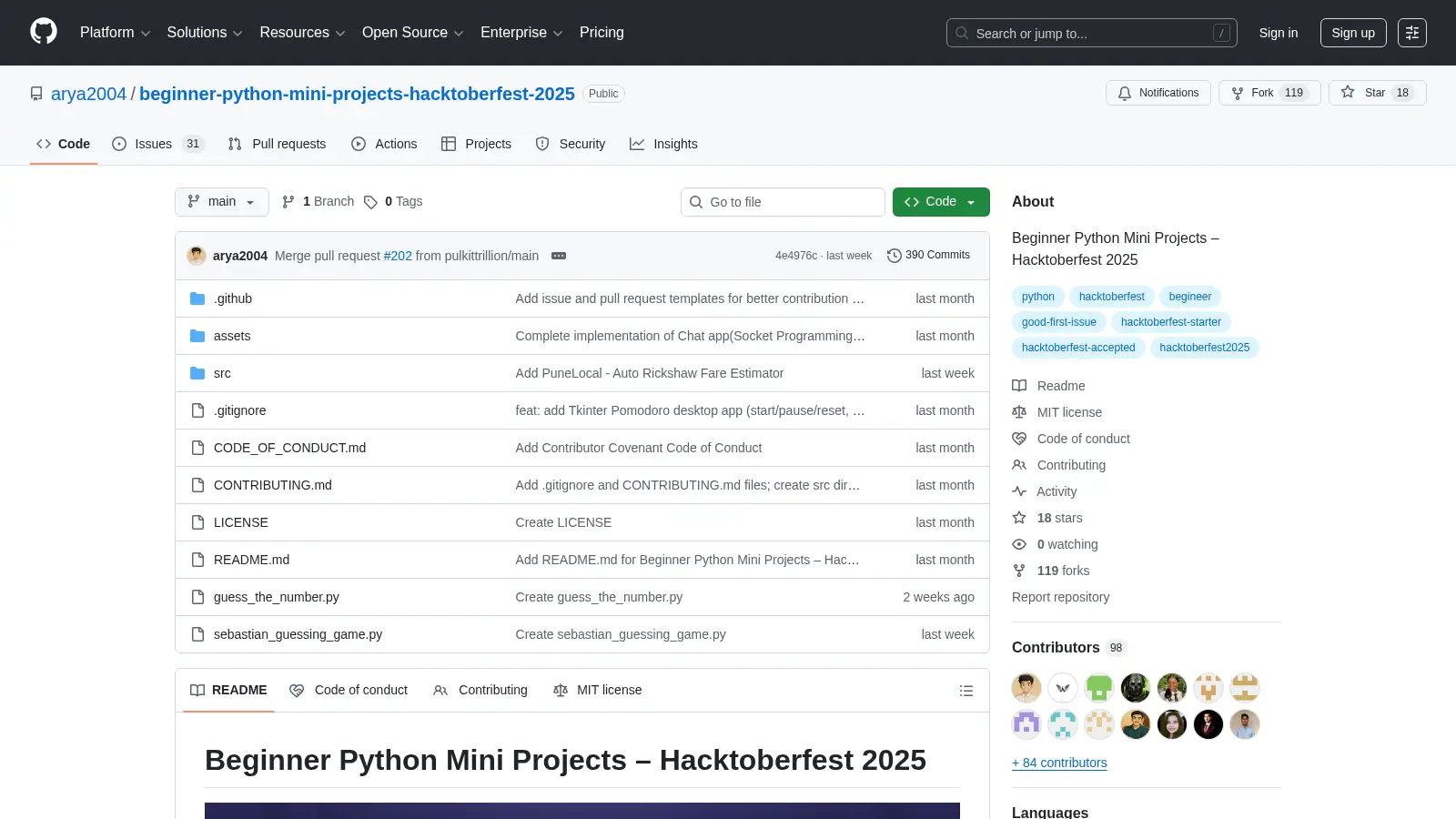The image size is (1456, 819).
Task: Click the .gitignore file icon
Action: click(197, 410)
